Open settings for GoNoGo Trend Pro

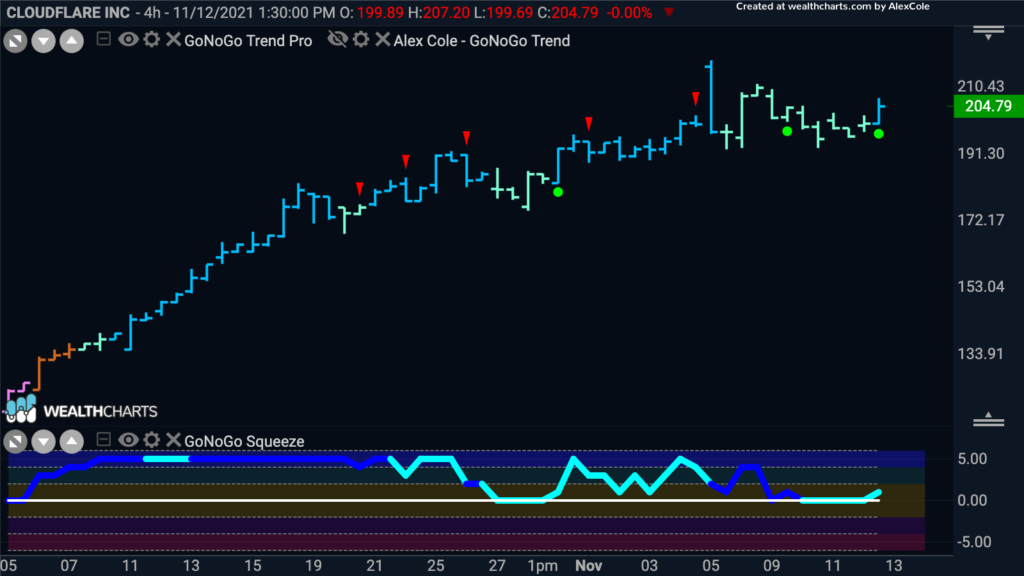pyautogui.click(x=152, y=39)
